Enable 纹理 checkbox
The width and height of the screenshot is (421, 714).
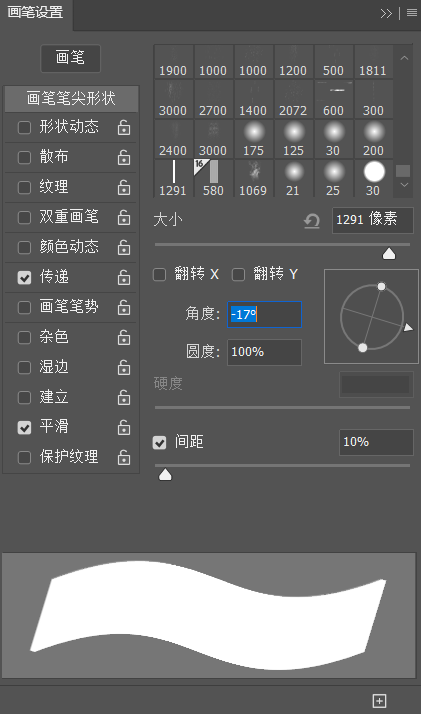[x=24, y=187]
